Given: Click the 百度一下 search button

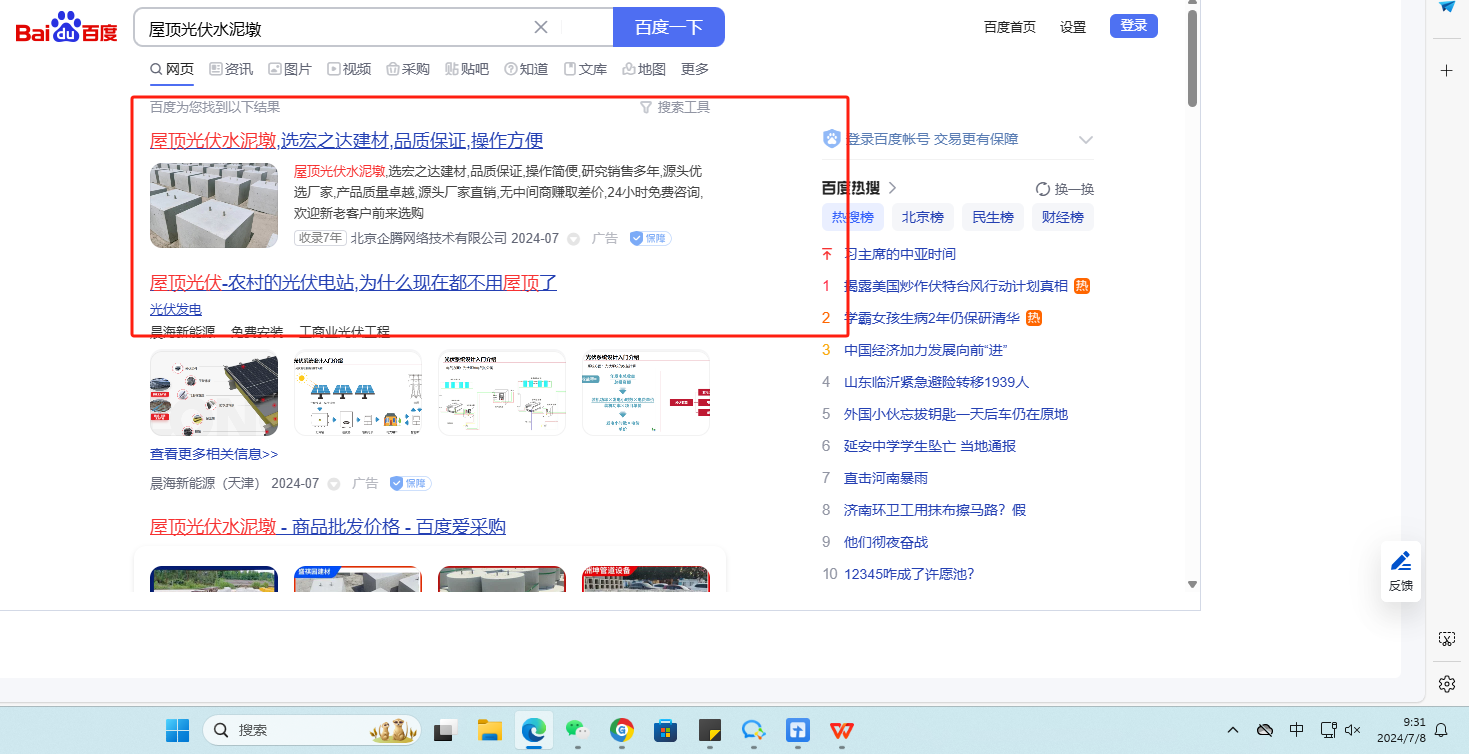Looking at the screenshot, I should pos(668,27).
